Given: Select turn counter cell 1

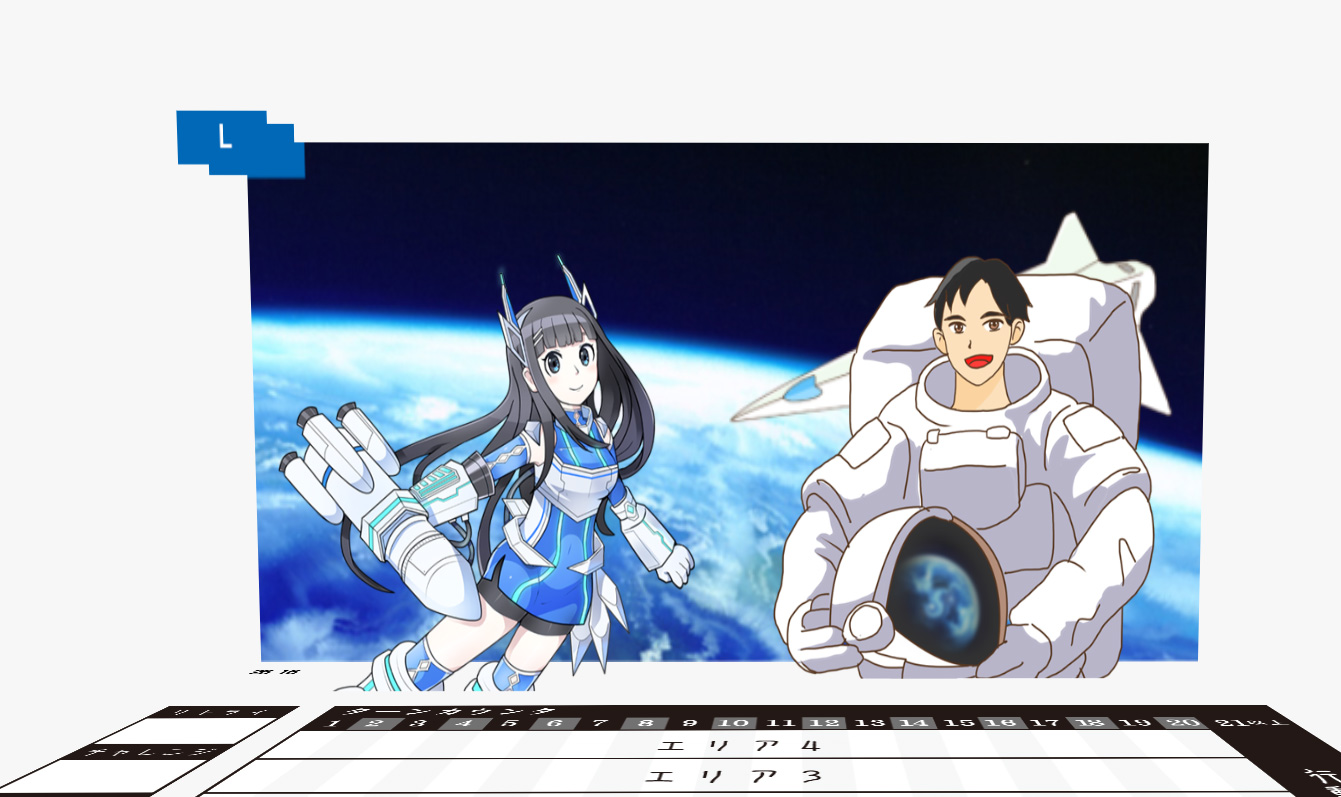Looking at the screenshot, I should [x=334, y=723].
